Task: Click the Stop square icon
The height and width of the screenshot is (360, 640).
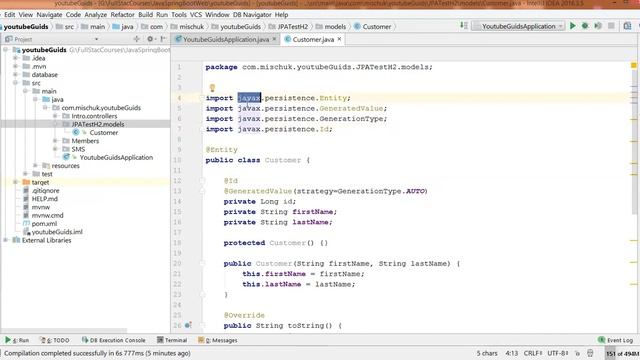Action: coord(611,26)
